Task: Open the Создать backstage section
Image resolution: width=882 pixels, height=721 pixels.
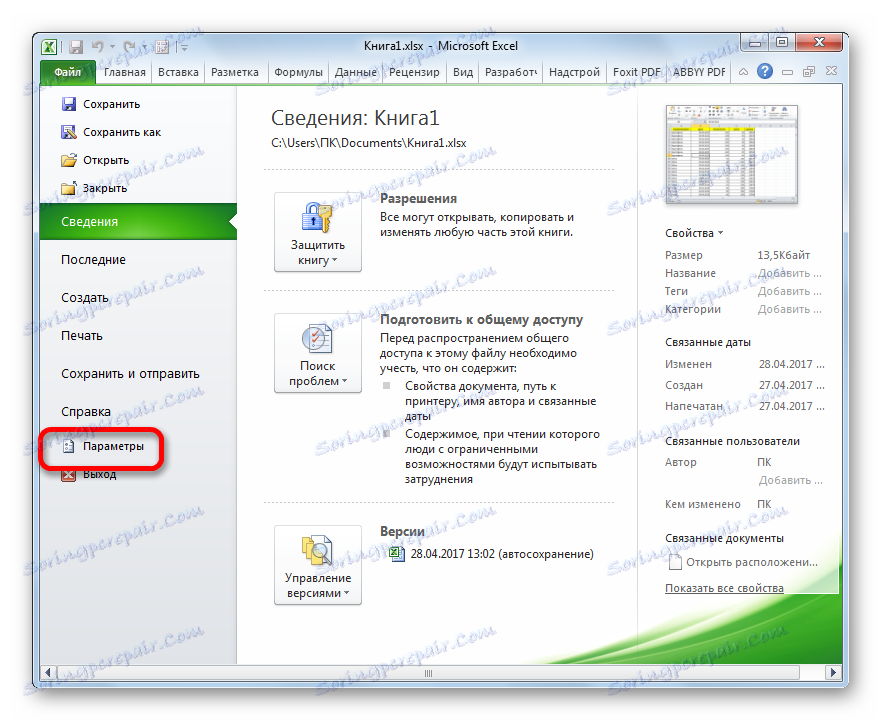Action: [x=85, y=298]
